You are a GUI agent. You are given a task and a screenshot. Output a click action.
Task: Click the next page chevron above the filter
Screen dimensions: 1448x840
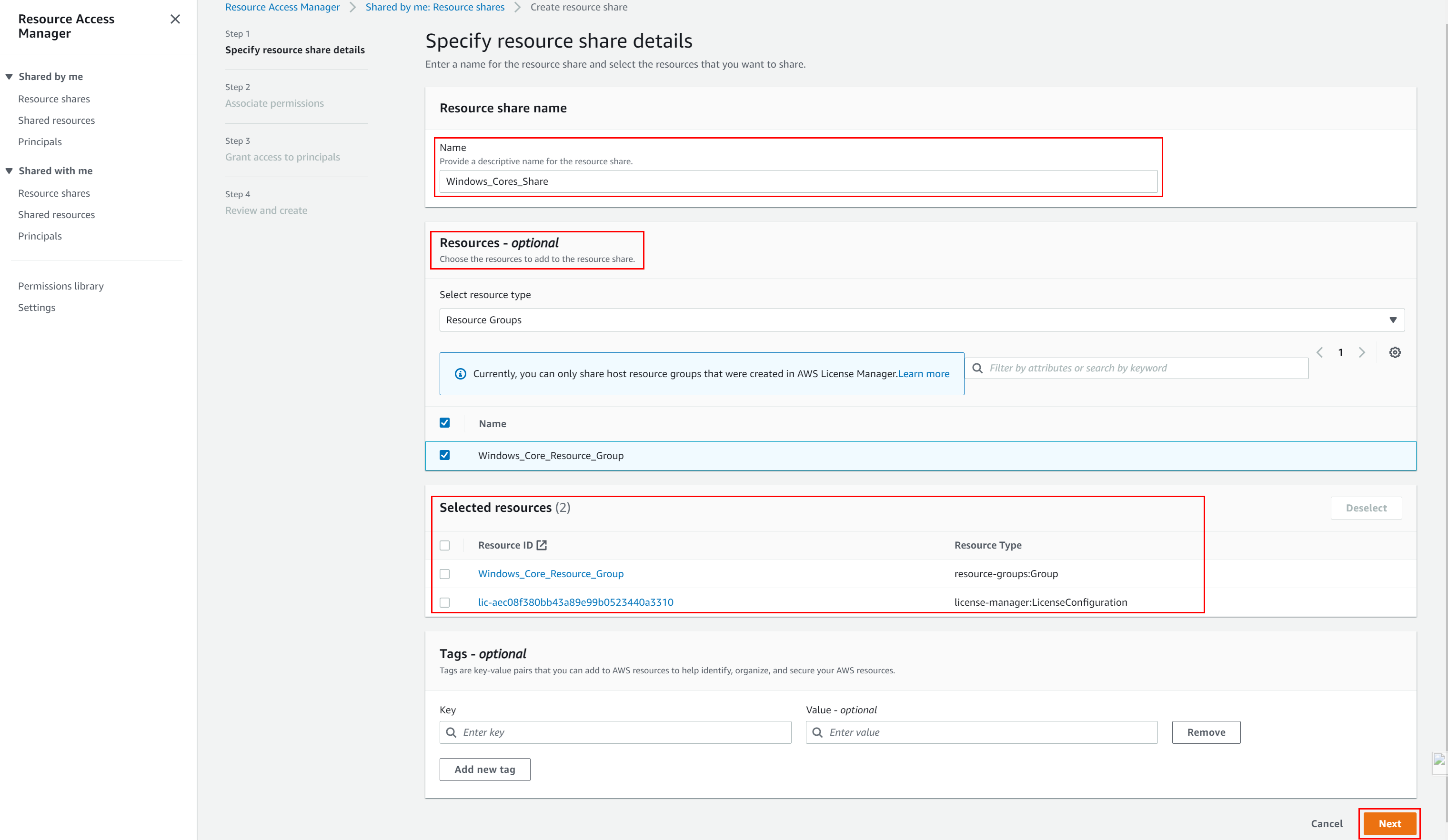point(1362,352)
